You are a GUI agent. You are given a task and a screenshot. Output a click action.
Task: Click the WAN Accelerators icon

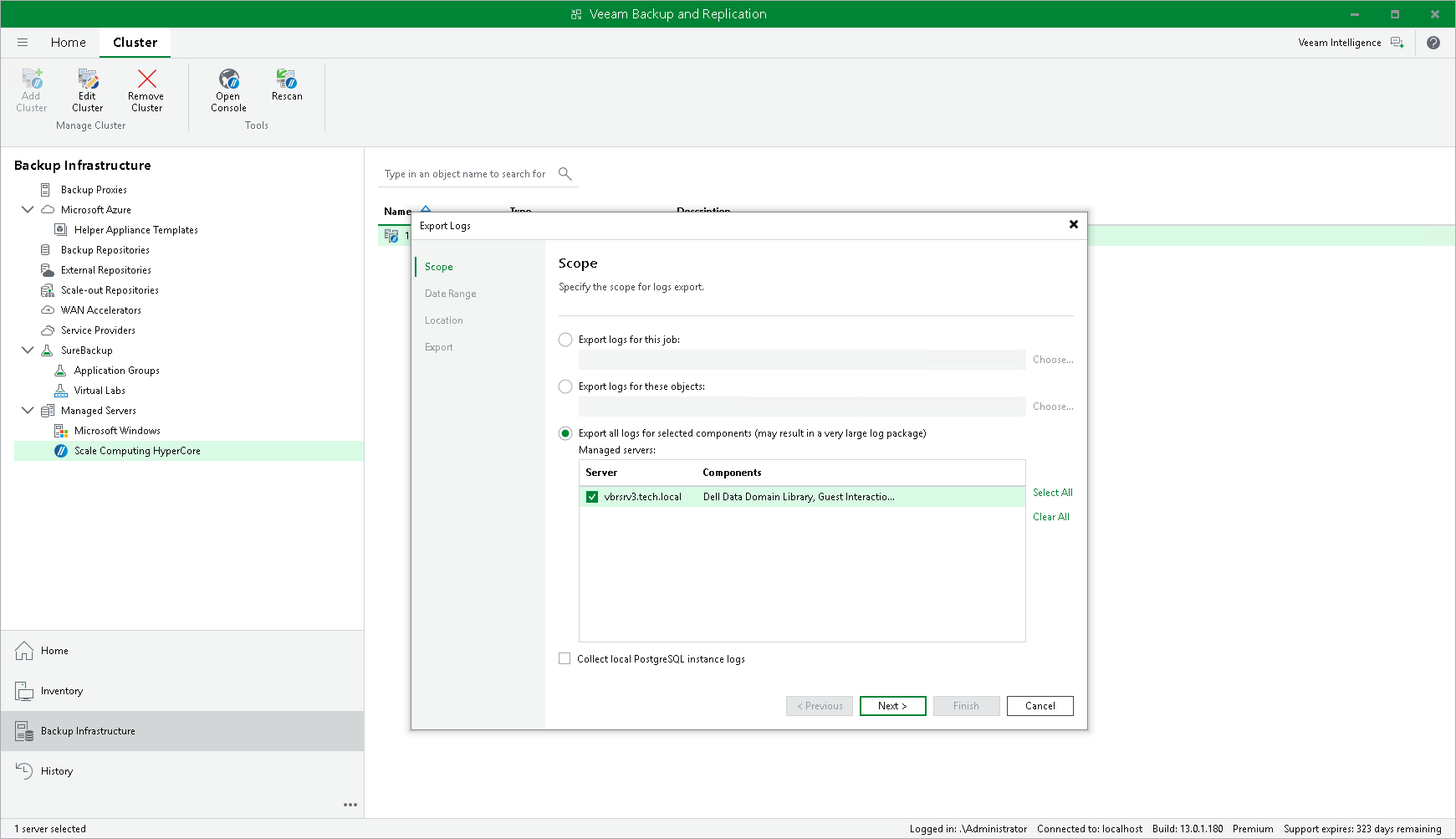[x=48, y=310]
